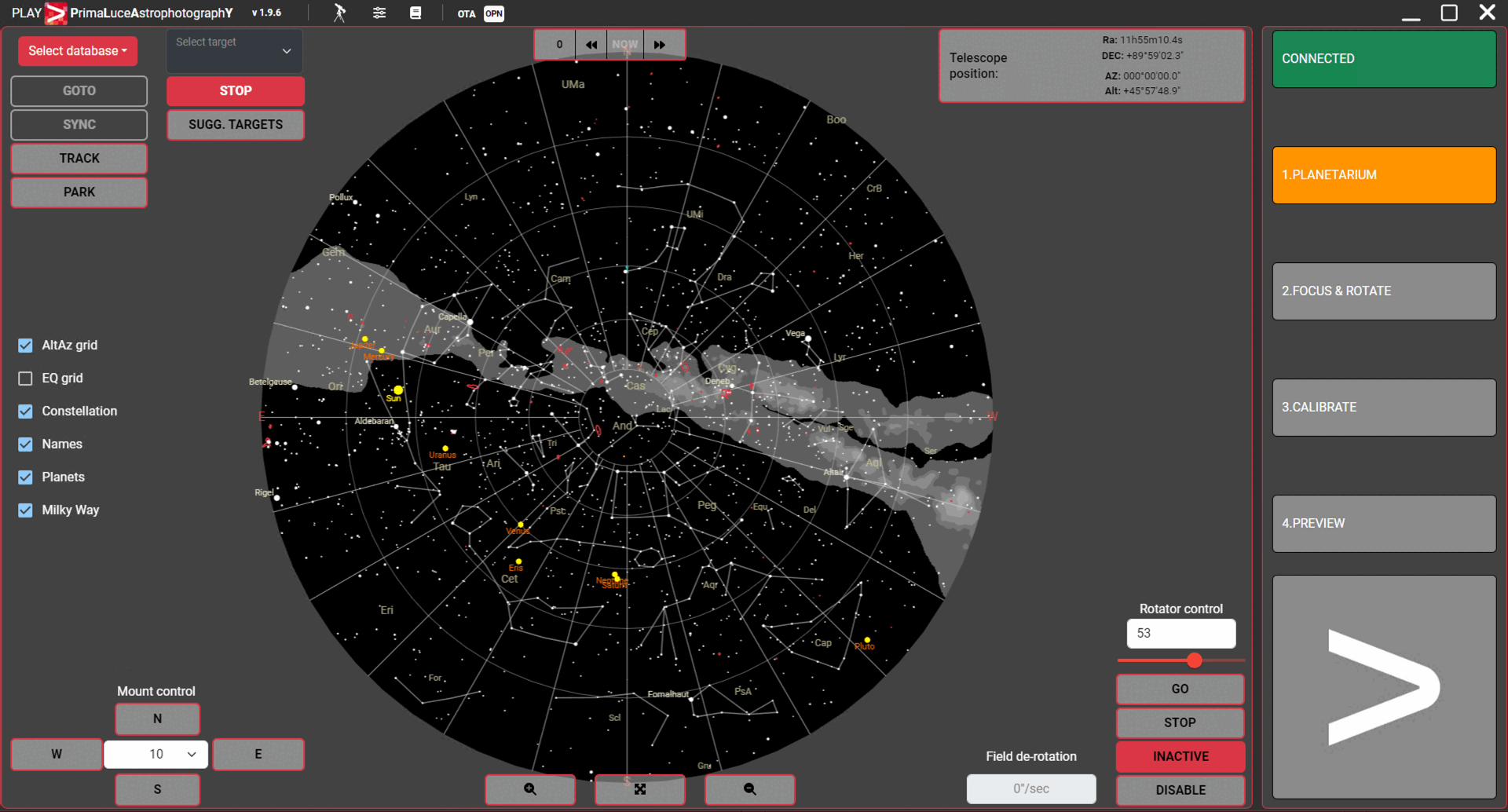Viewport: 1508px width, 812px height.
Task: Click Pluto on the sky map
Action: point(867,640)
